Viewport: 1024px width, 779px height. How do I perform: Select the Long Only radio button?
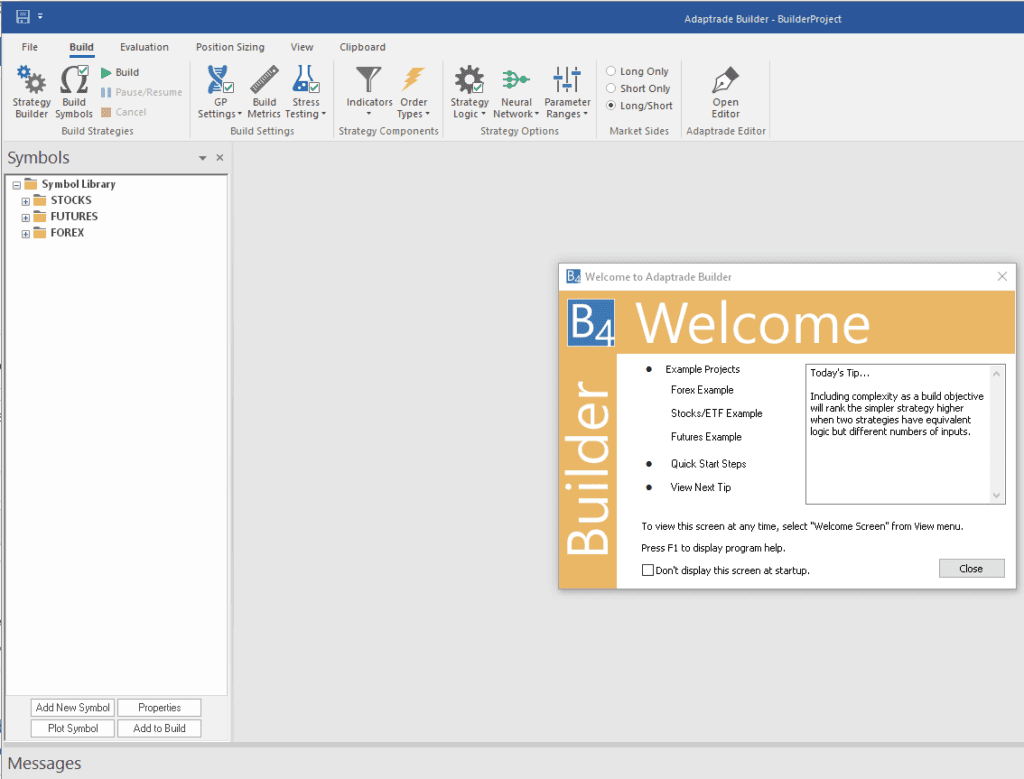point(611,72)
